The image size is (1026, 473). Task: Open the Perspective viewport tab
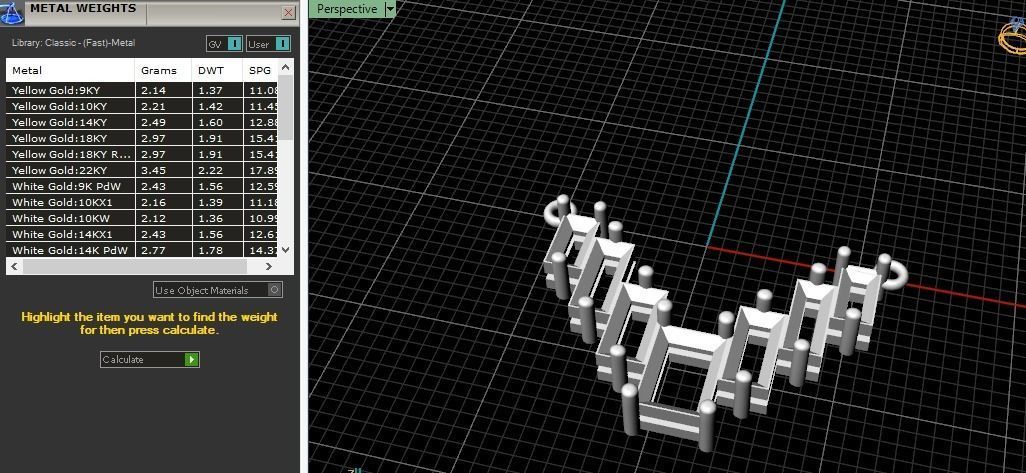pos(347,9)
